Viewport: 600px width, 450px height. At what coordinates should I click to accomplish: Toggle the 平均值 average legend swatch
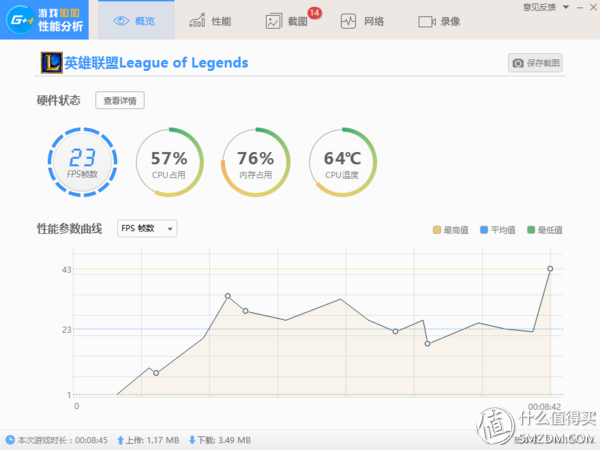484,230
